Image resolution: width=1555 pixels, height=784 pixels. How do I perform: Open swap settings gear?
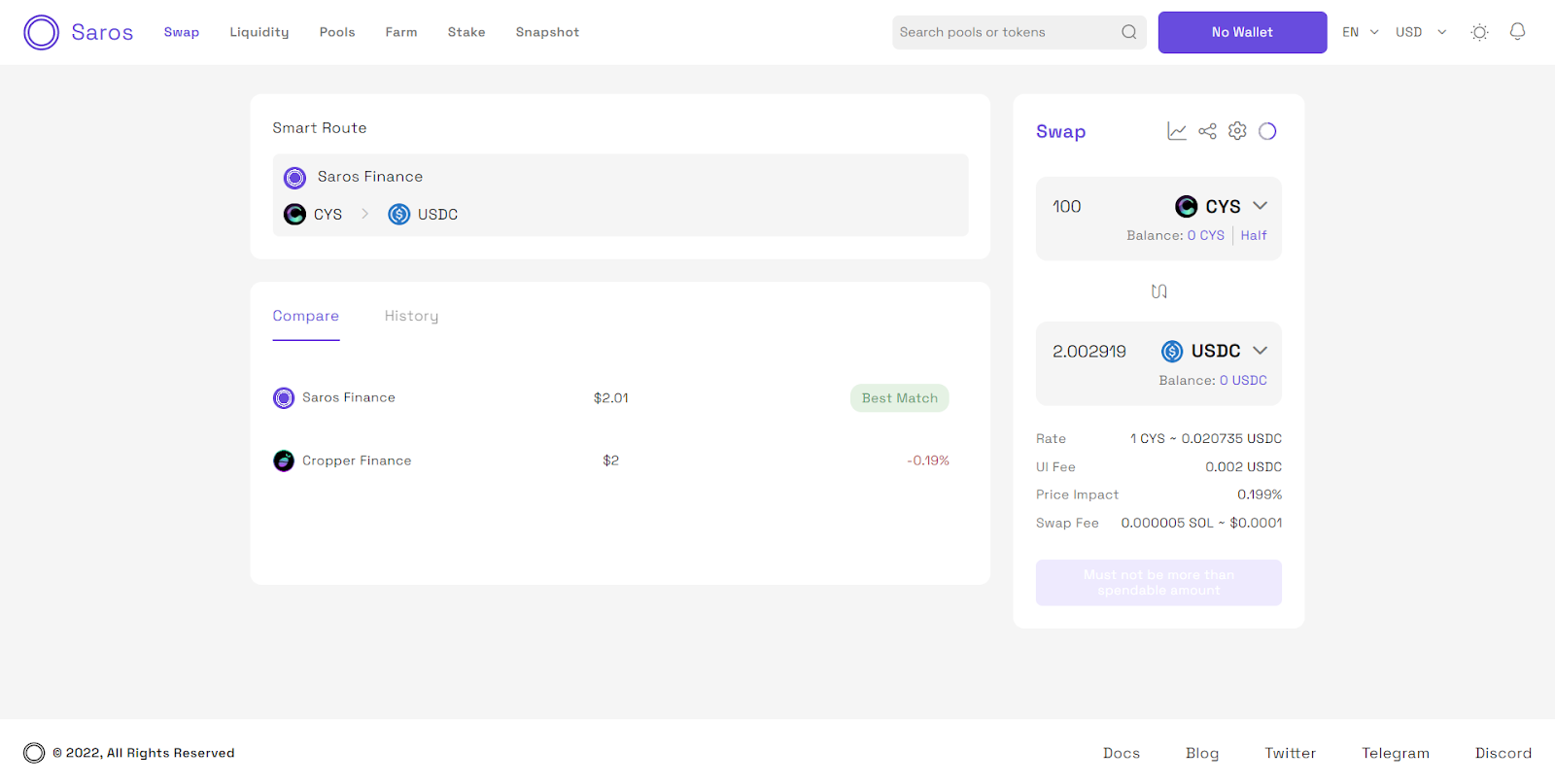1237,130
